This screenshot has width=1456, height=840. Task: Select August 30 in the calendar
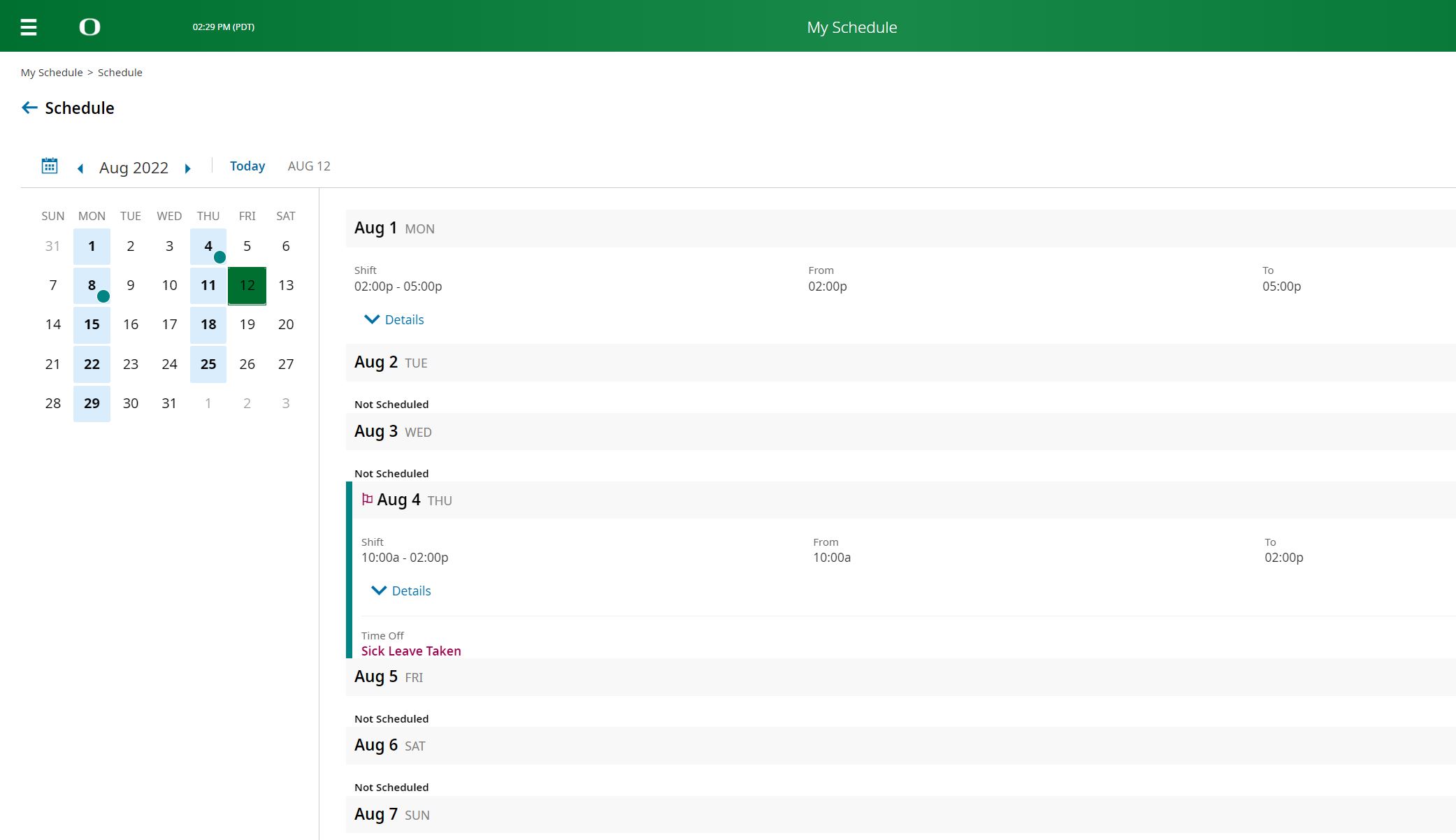(131, 404)
